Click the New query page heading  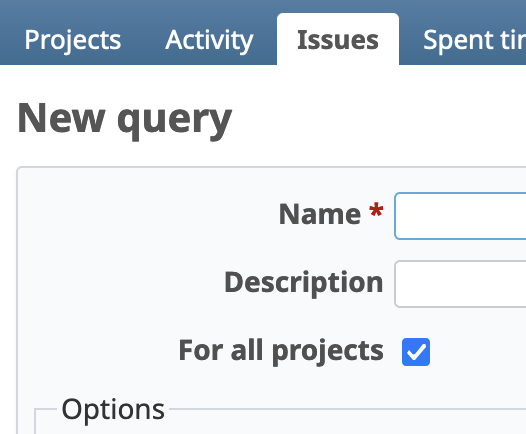(124, 119)
